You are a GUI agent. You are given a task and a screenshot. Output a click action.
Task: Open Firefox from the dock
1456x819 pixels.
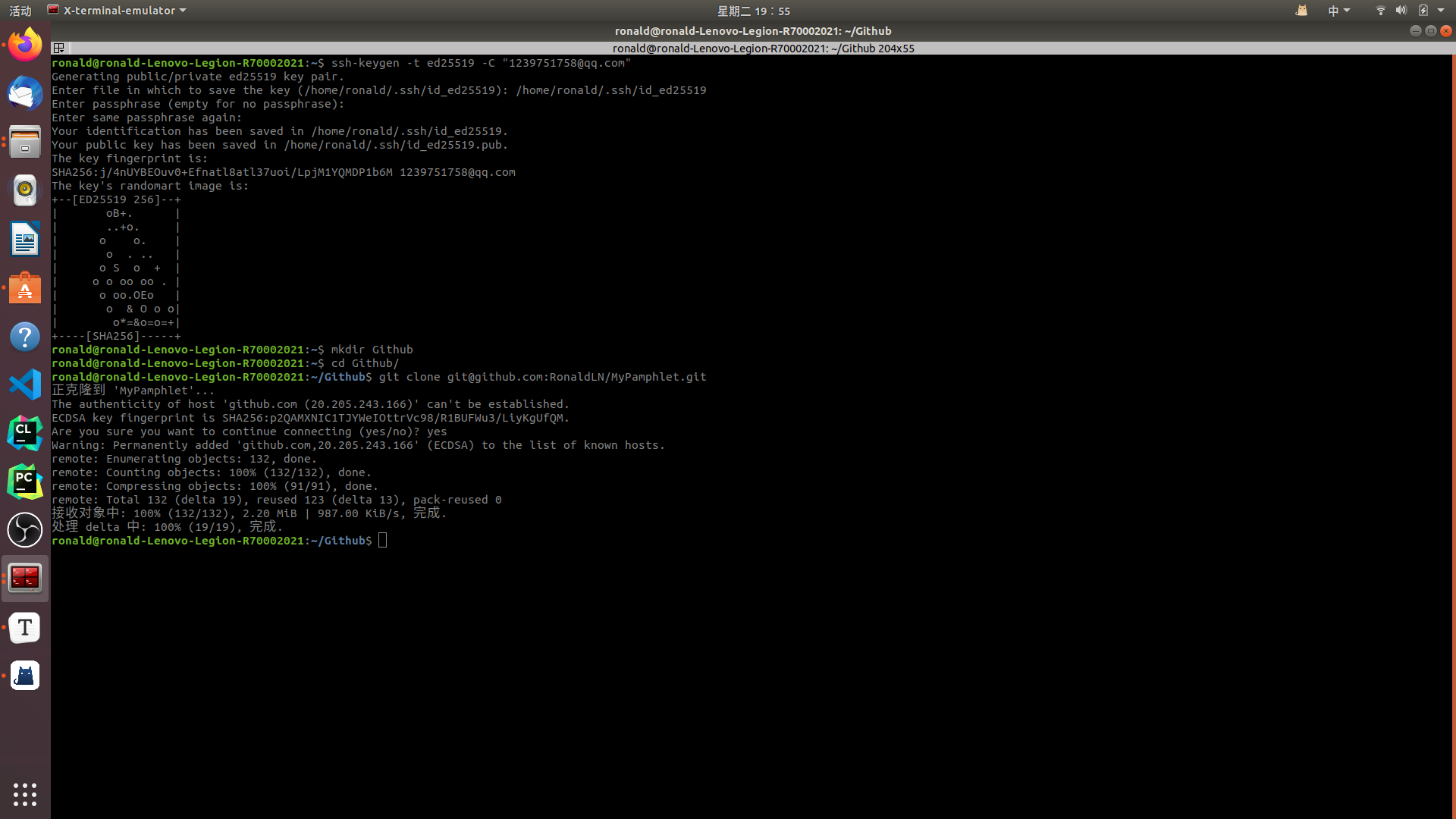25,45
